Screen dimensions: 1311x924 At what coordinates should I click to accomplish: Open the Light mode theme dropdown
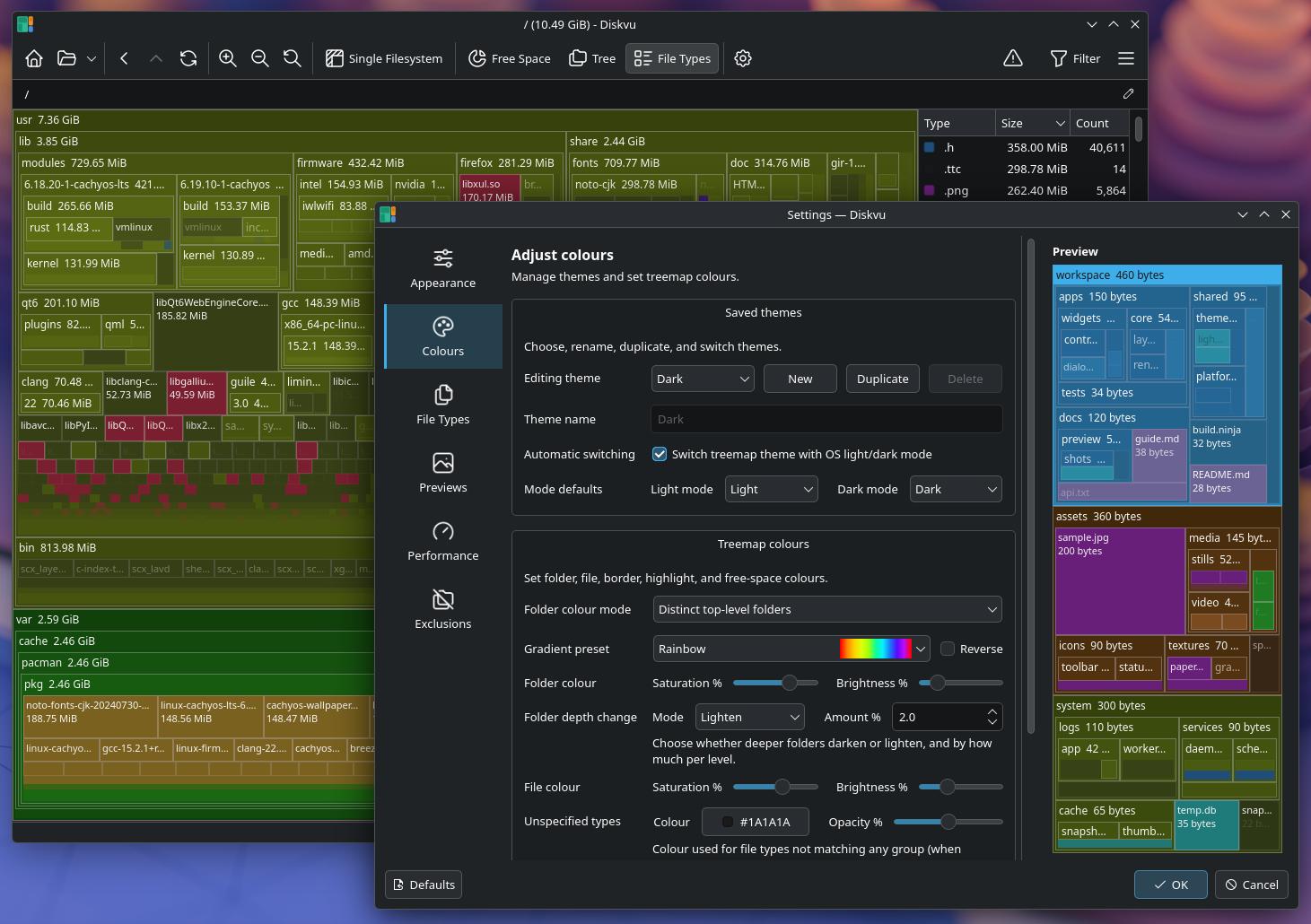(772, 489)
